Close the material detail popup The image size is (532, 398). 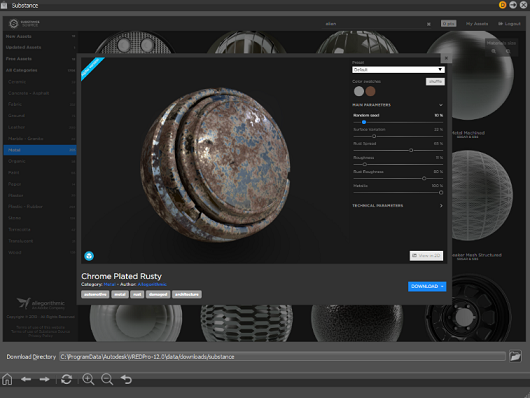coord(446,58)
